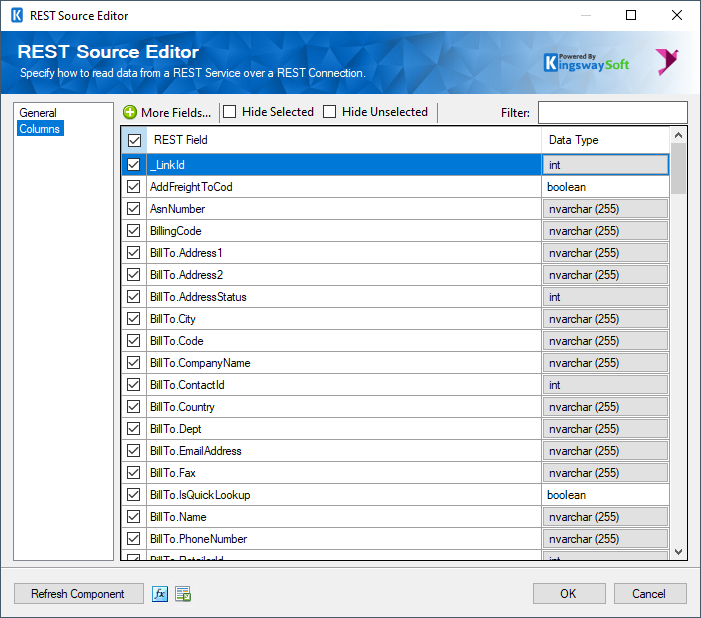This screenshot has height=618, width=701.
Task: Select the BillTo.ContactId field name
Action: coord(187,385)
